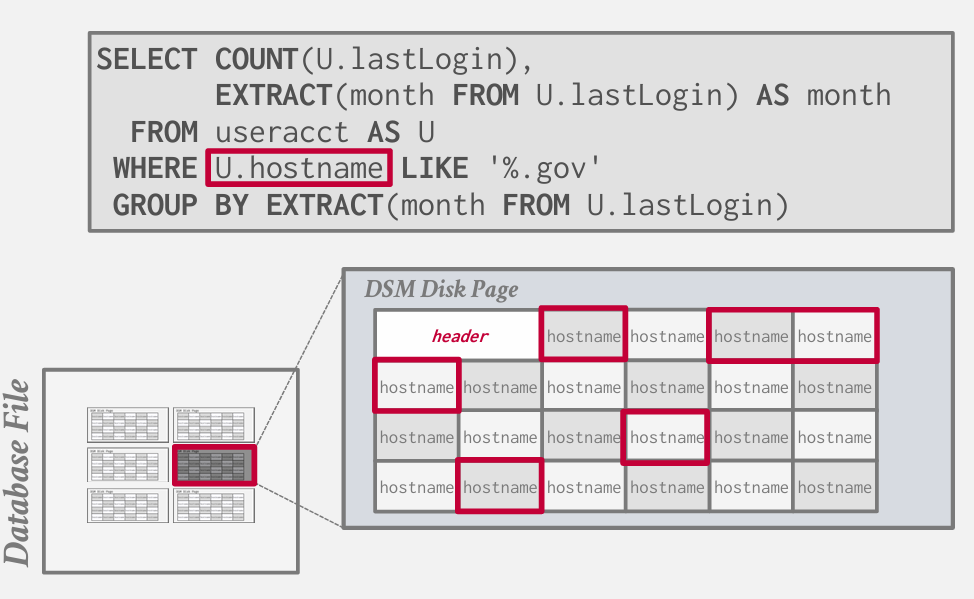Click the red-boxed hostname in the third row
974x599 pixels.
667,437
